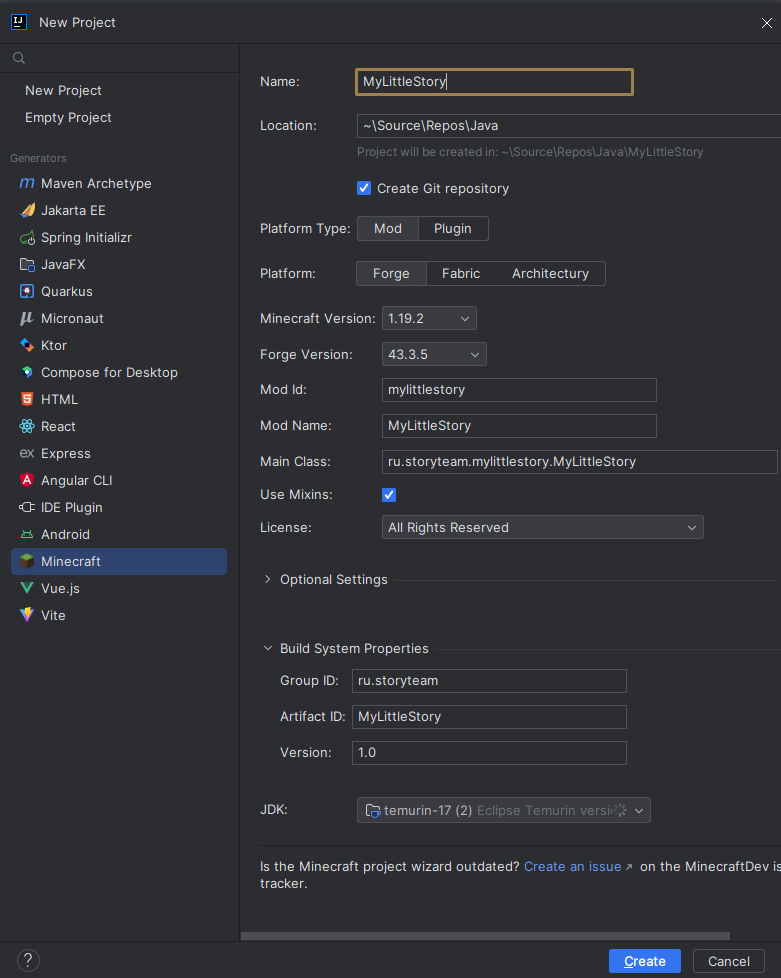
Task: Uncheck Create Git repository checkbox
Action: (364, 188)
